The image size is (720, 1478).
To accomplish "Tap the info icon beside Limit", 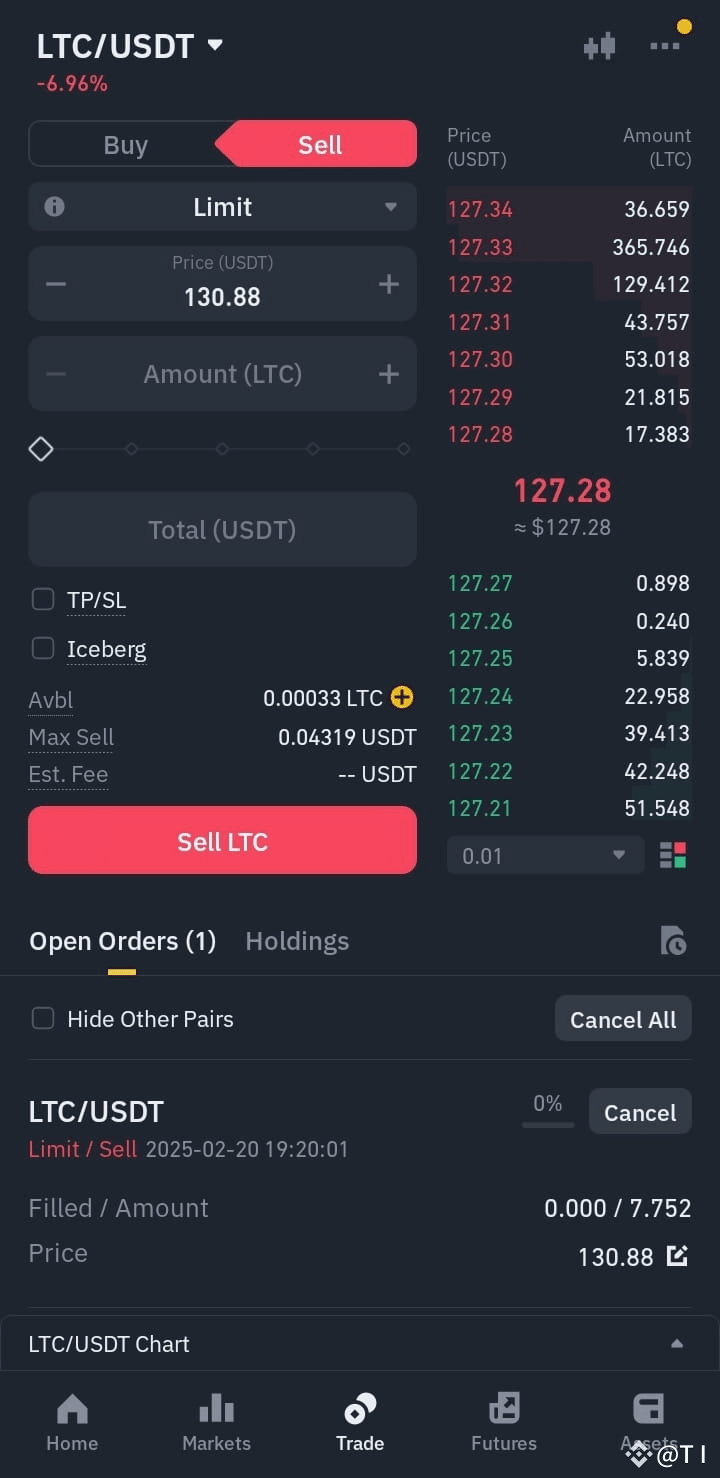I will [55, 207].
